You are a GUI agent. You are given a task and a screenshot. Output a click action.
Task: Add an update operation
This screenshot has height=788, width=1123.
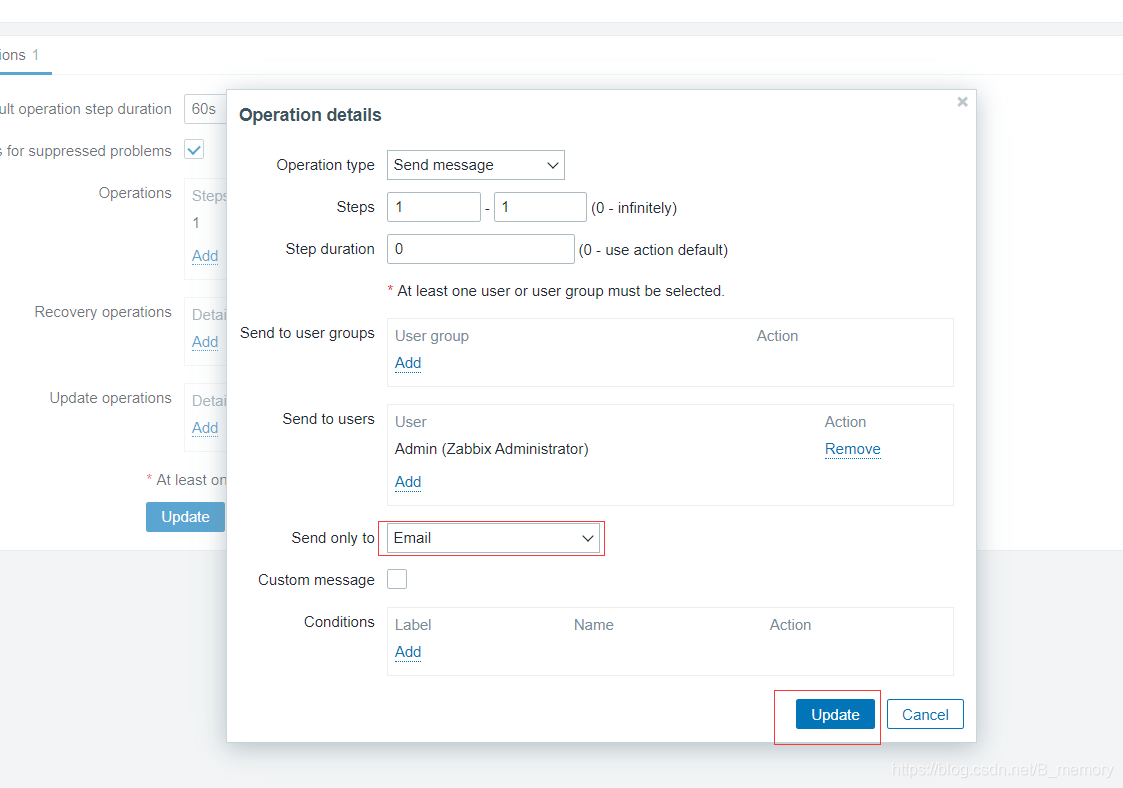205,428
